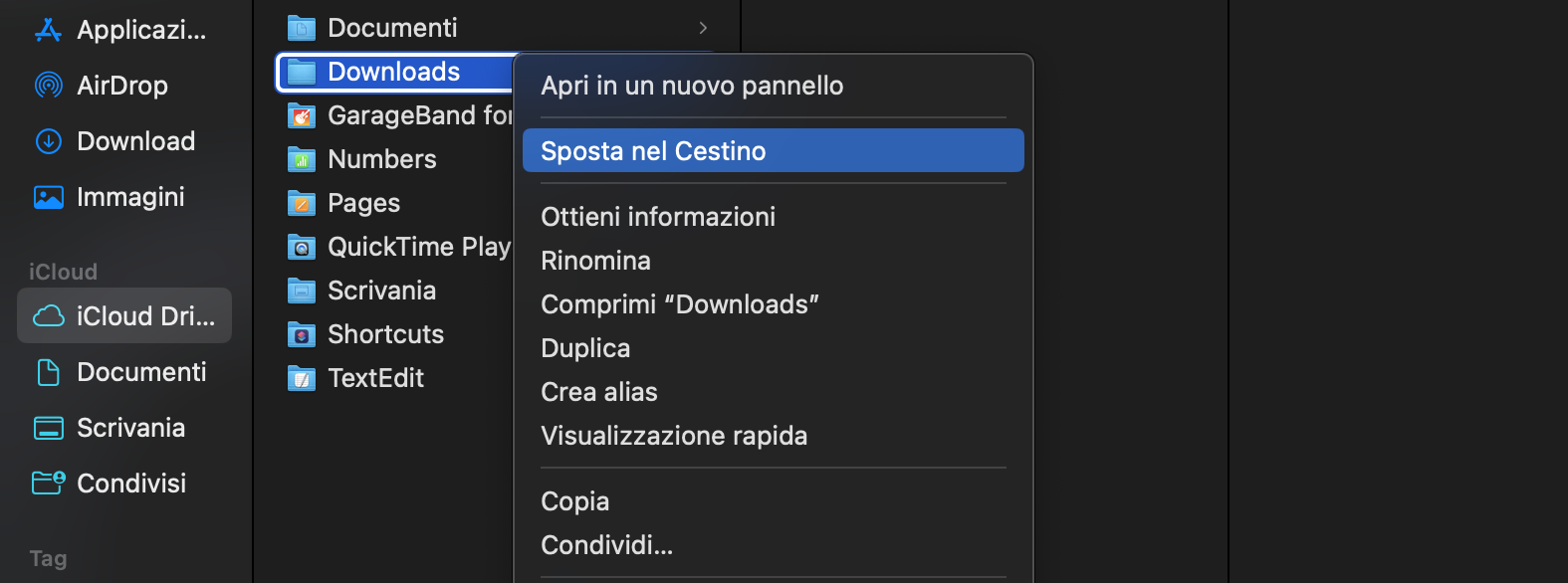
Task: Expand the Documenti folder chevron
Action: pos(703,27)
